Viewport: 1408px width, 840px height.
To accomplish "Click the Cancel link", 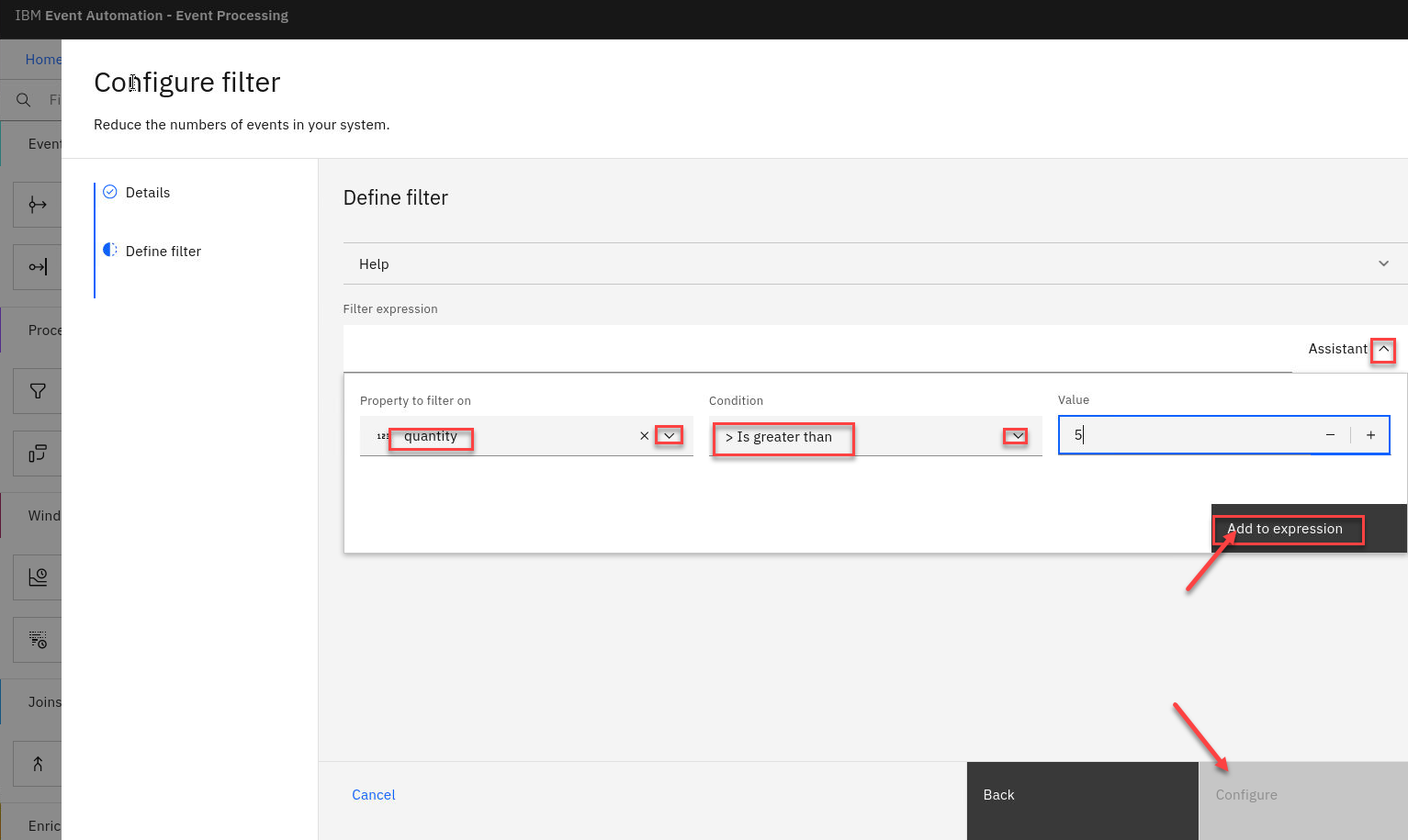I will tap(374, 795).
